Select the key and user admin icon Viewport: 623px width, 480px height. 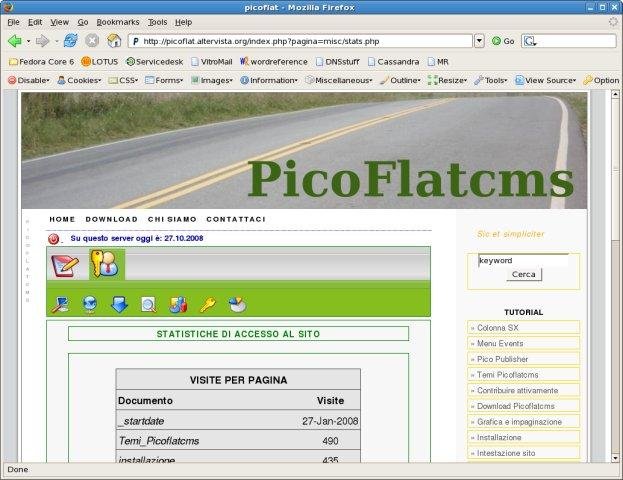coord(105,264)
